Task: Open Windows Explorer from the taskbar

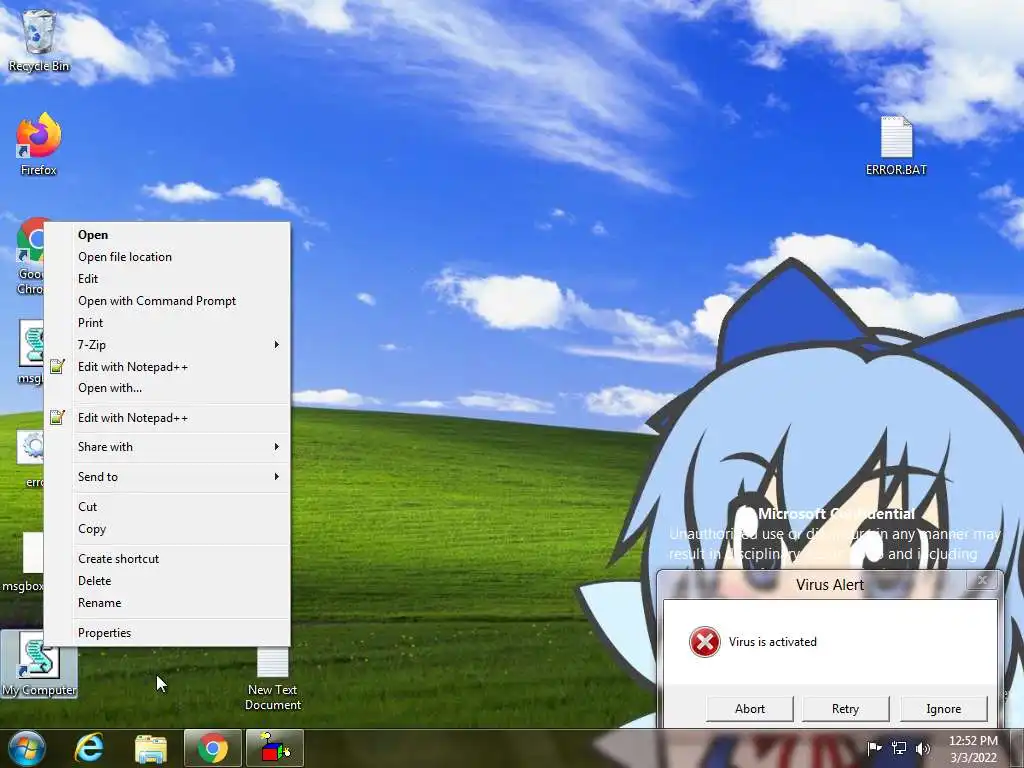Action: [x=151, y=748]
